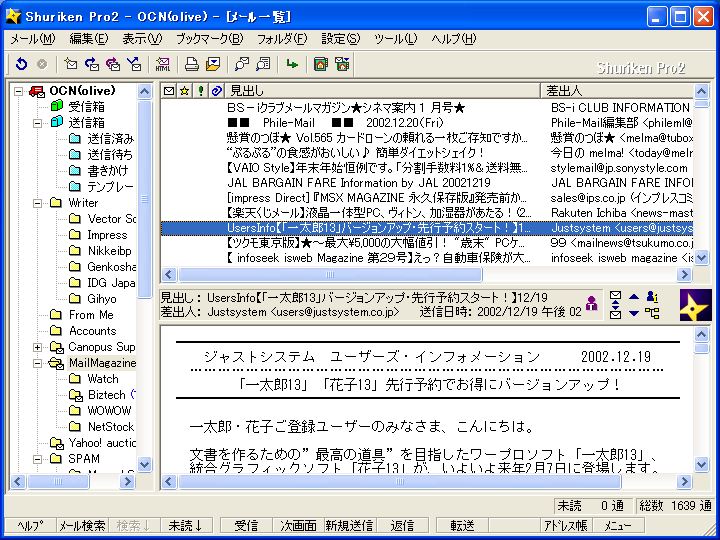The image size is (720, 540).
Task: Click the magnifier-over-envelope mail search icon
Action: pyautogui.click(x=242, y=64)
